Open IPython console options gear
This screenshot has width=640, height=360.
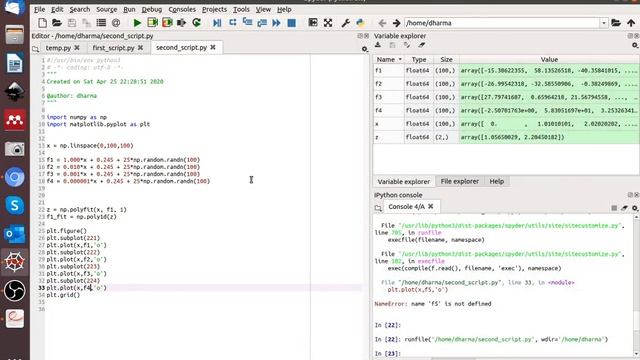tap(635, 208)
